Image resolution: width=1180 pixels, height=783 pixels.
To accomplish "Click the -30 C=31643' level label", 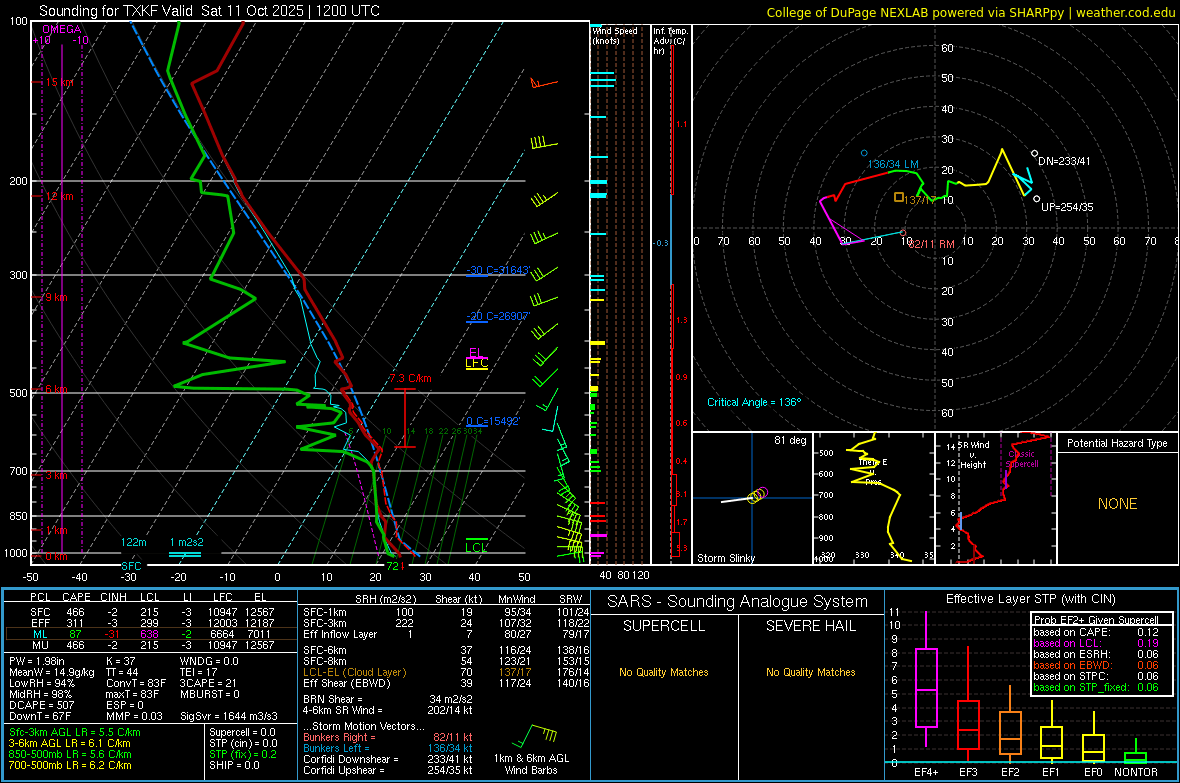I will (x=498, y=270).
